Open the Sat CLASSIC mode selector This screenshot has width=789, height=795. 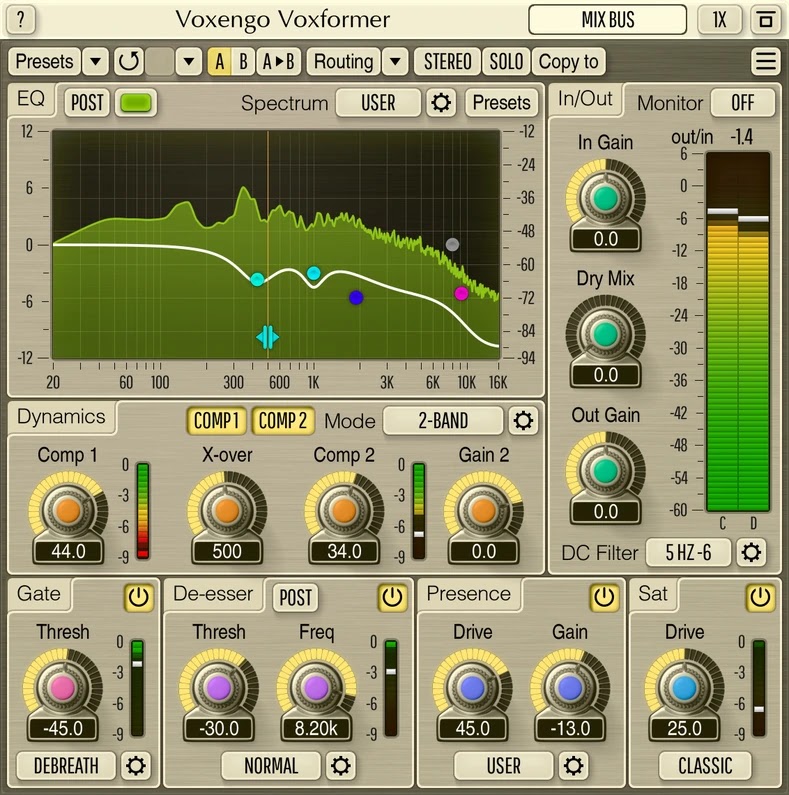click(x=705, y=765)
